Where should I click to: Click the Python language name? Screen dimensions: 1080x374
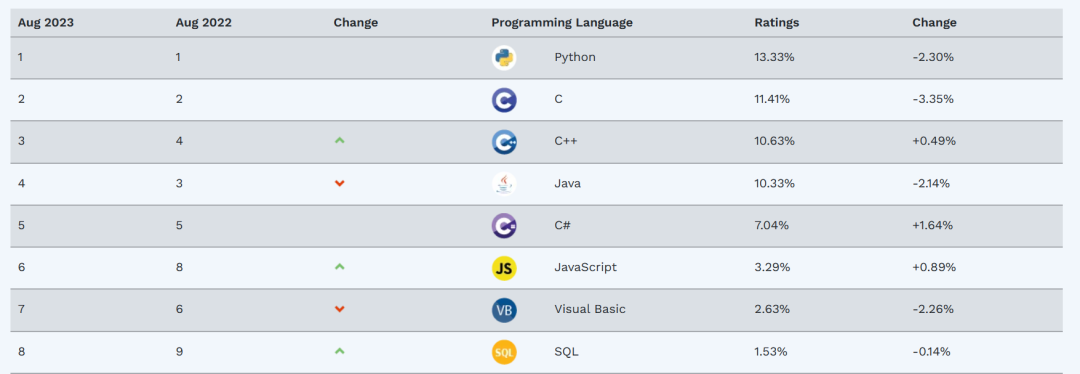pos(575,57)
